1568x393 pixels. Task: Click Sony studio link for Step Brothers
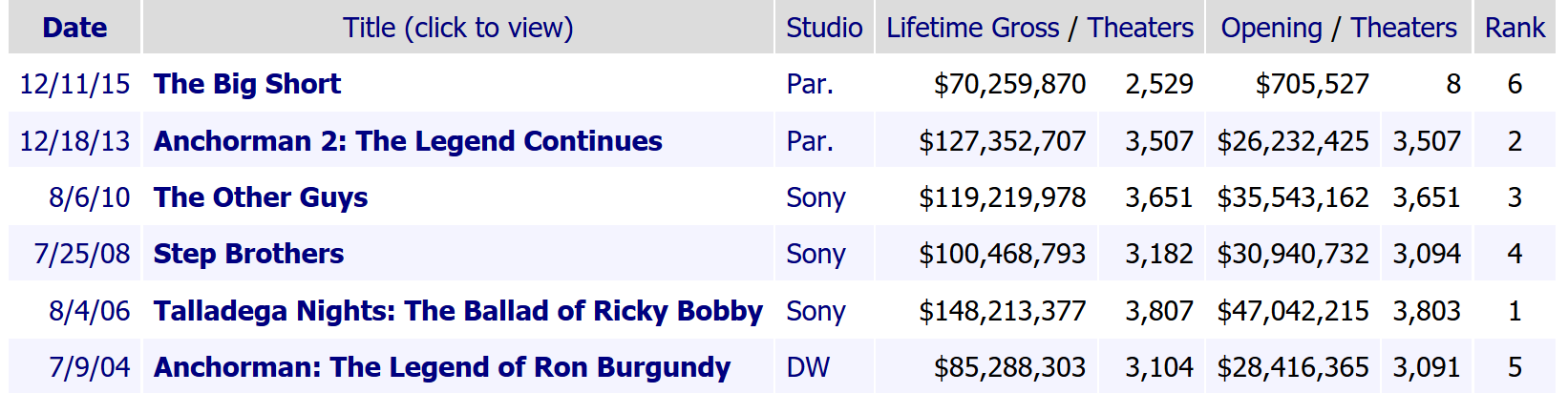pos(816,254)
